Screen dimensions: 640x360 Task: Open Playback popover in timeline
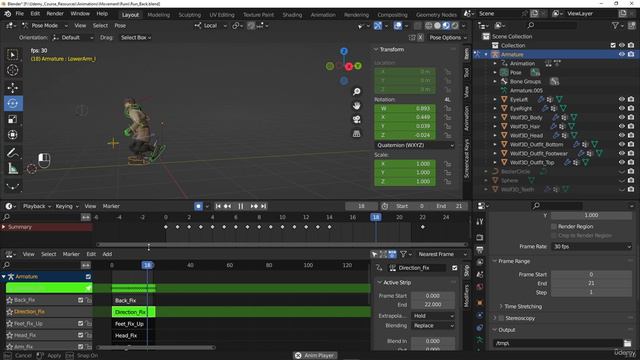(x=37, y=206)
